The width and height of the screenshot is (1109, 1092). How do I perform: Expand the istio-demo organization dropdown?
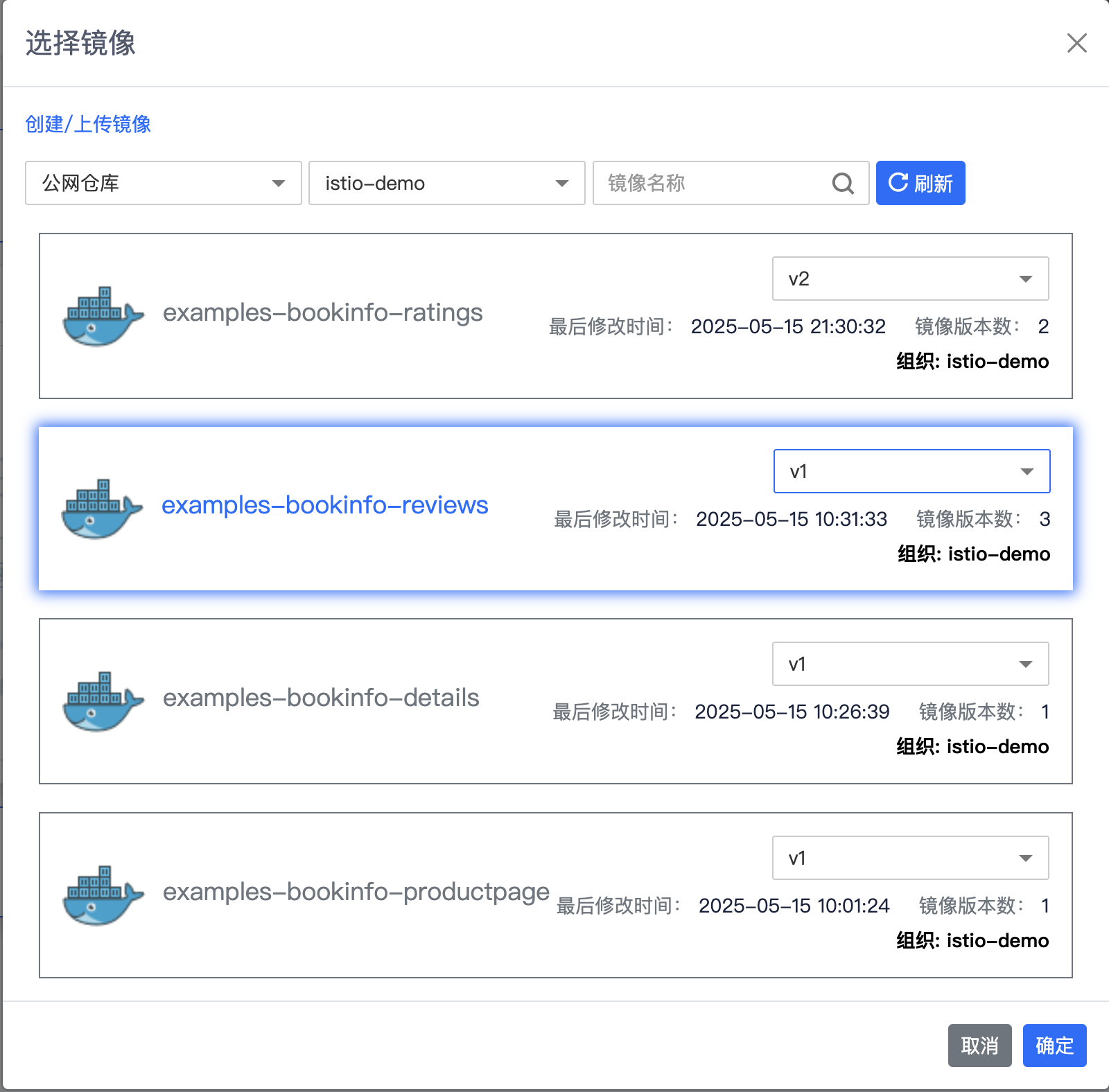point(446,184)
